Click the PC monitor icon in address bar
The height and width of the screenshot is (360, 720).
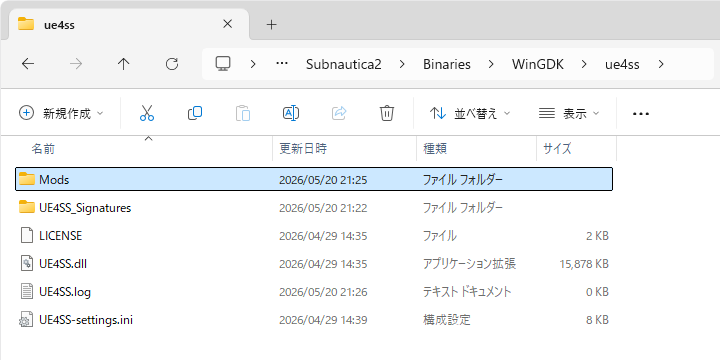tap(223, 64)
